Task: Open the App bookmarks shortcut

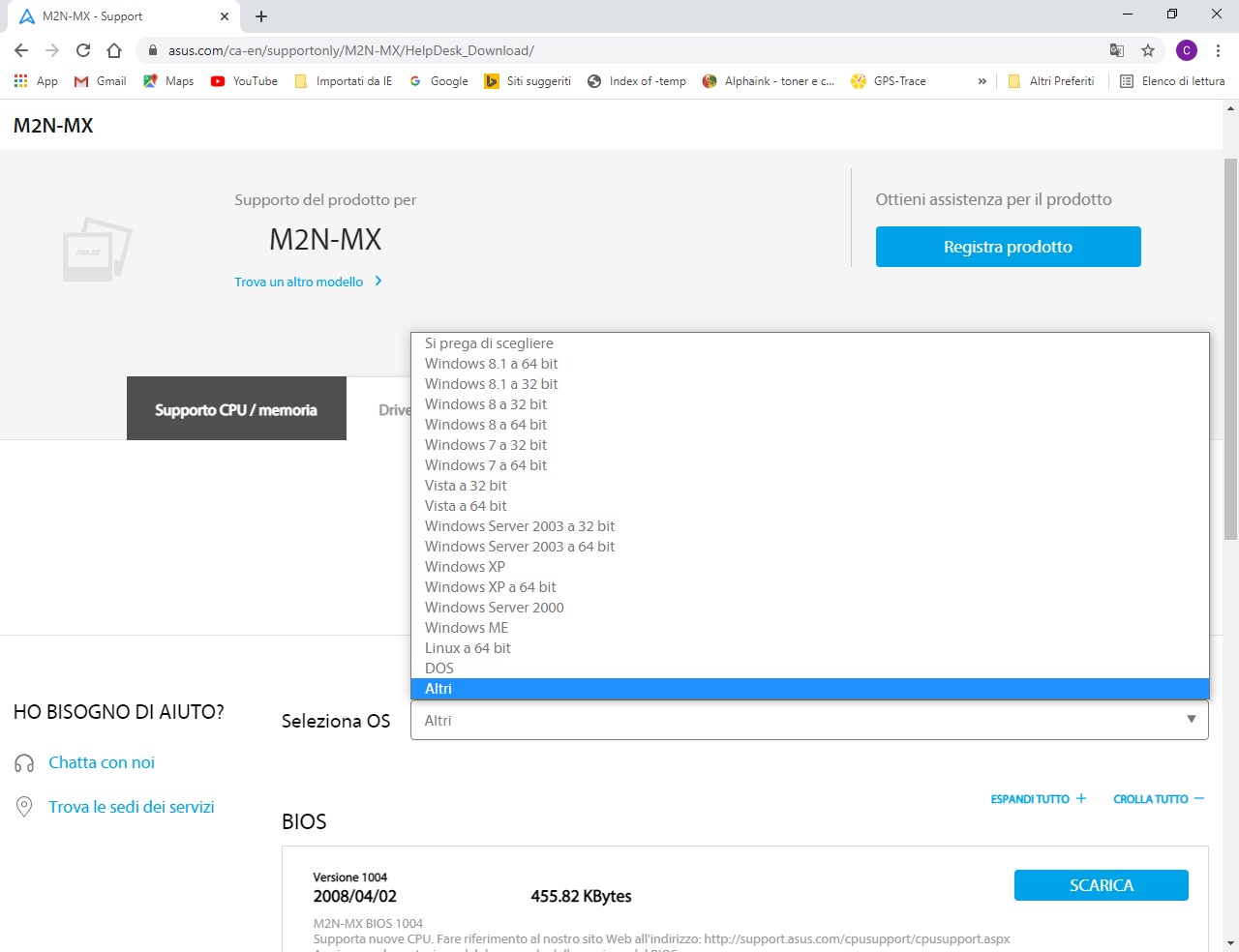Action: click(x=36, y=81)
